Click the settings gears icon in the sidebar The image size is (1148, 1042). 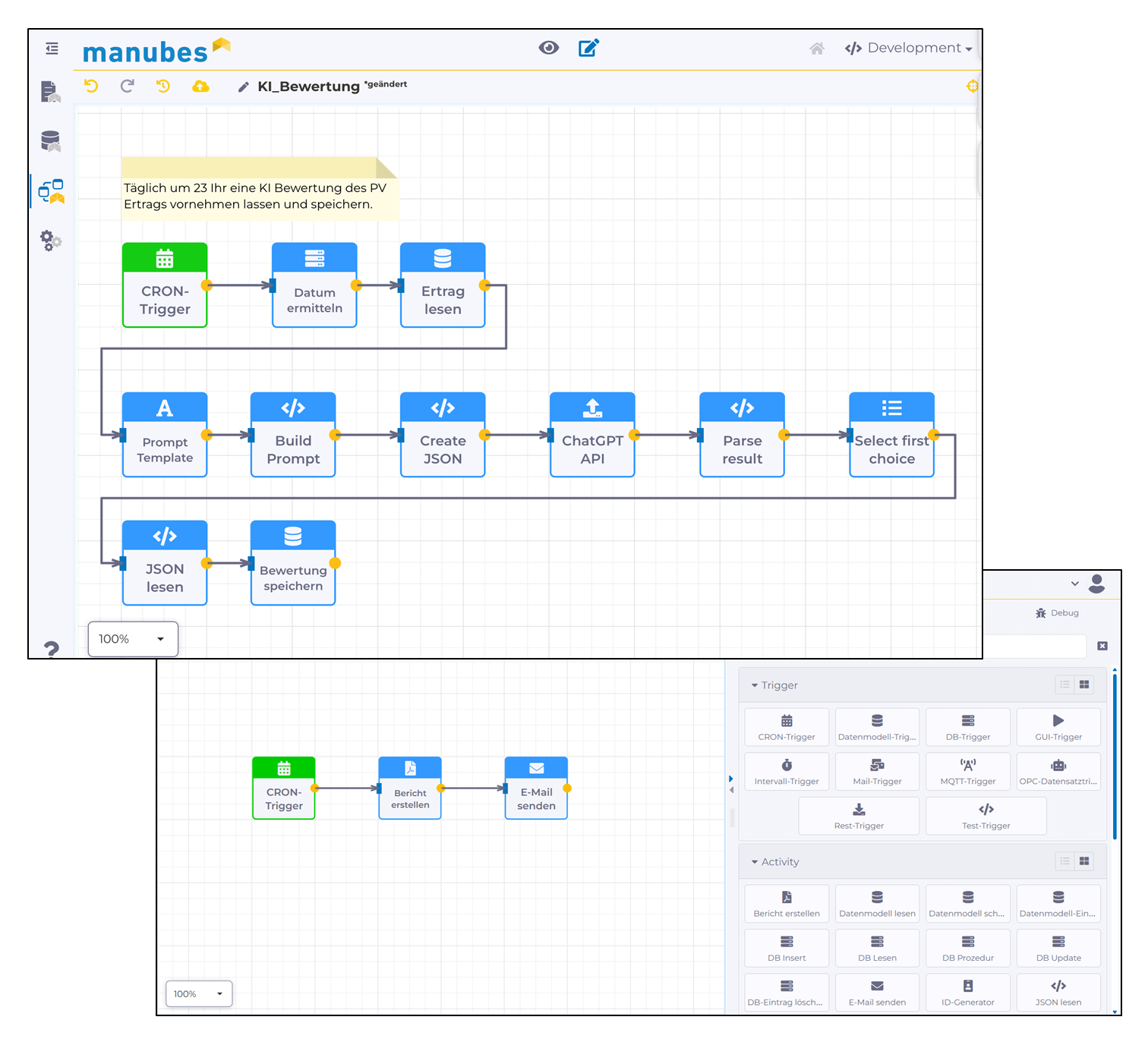49,241
